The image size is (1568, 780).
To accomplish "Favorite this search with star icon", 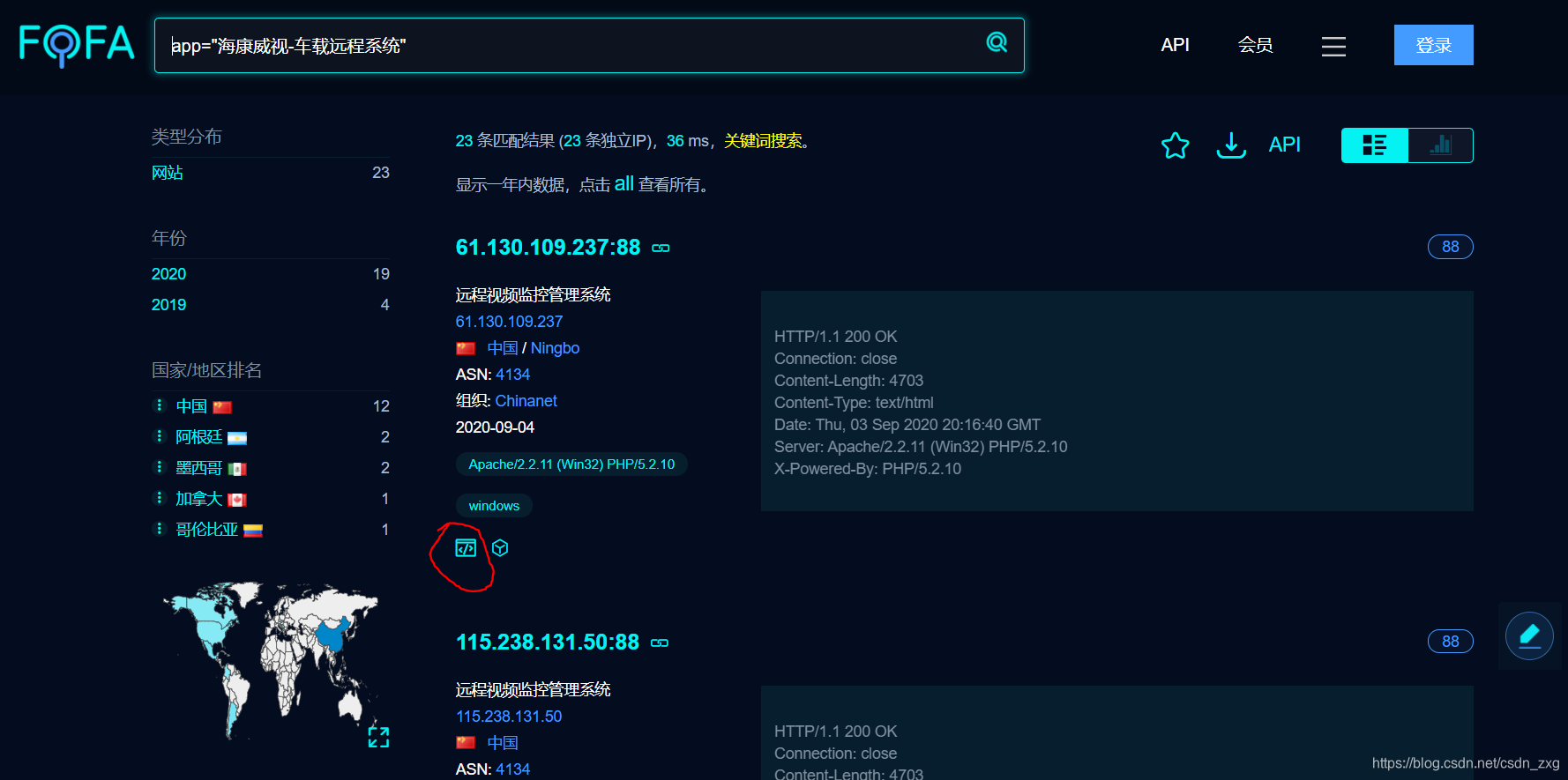I will (x=1175, y=145).
